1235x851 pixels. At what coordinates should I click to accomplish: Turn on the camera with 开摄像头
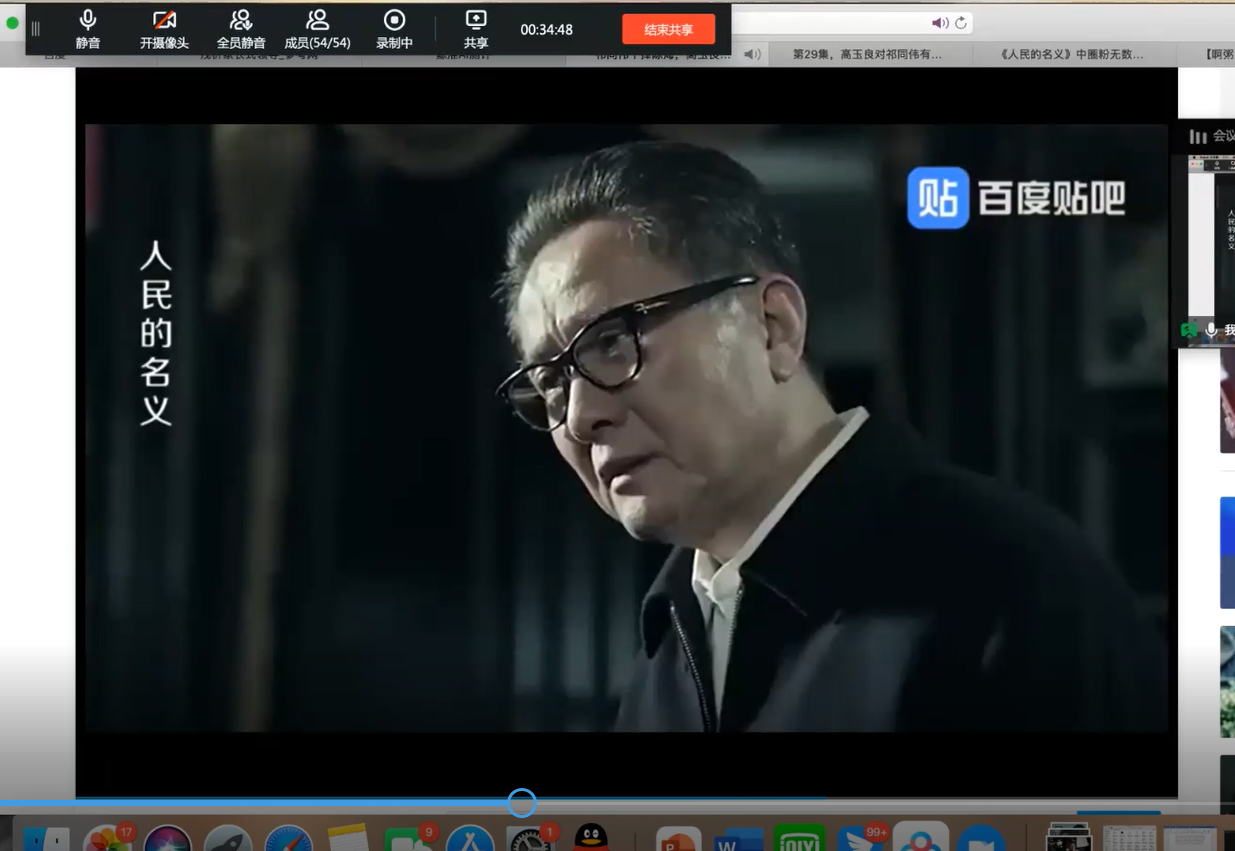point(164,29)
